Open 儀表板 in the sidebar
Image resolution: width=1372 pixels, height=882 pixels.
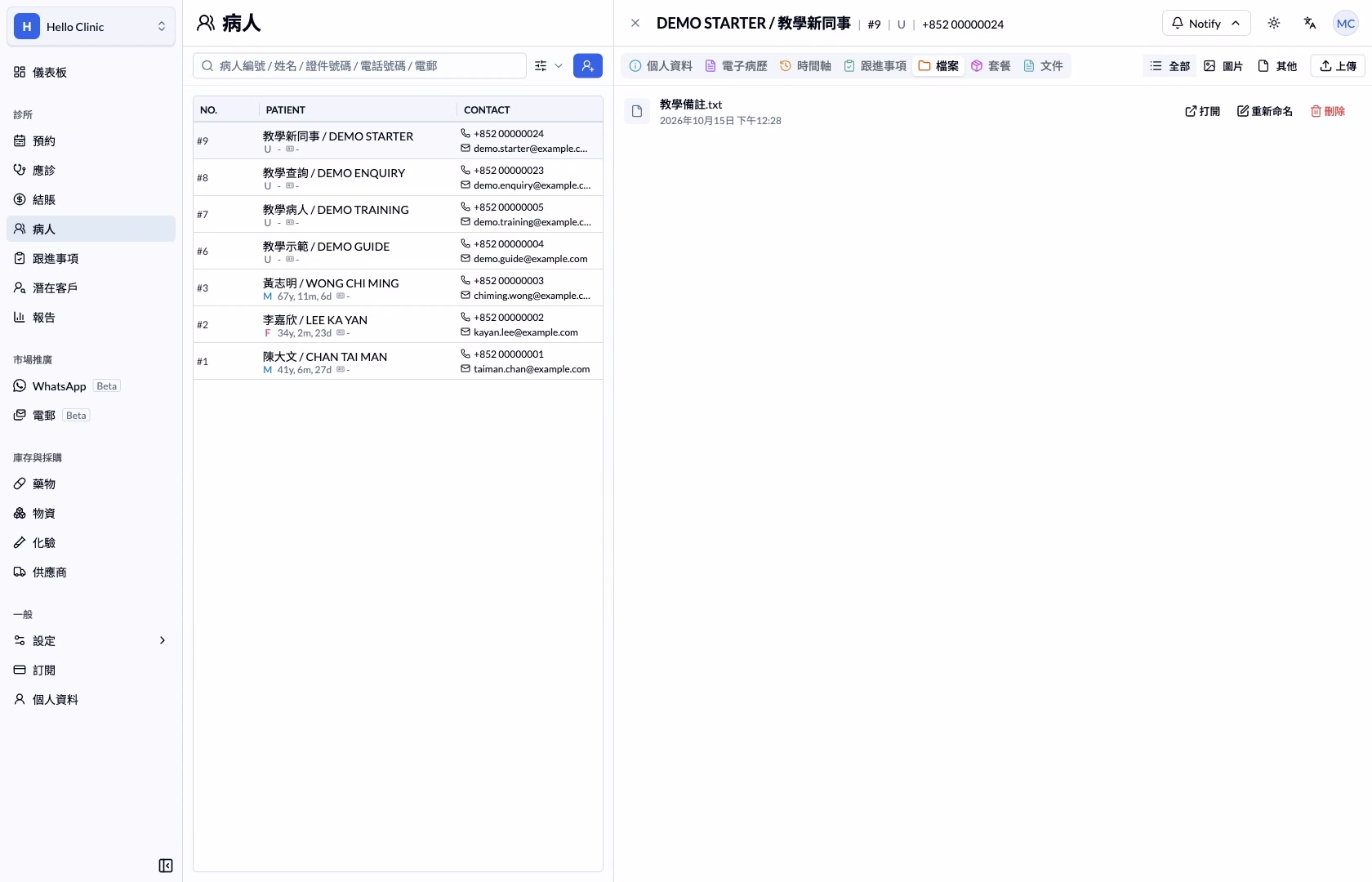point(91,73)
